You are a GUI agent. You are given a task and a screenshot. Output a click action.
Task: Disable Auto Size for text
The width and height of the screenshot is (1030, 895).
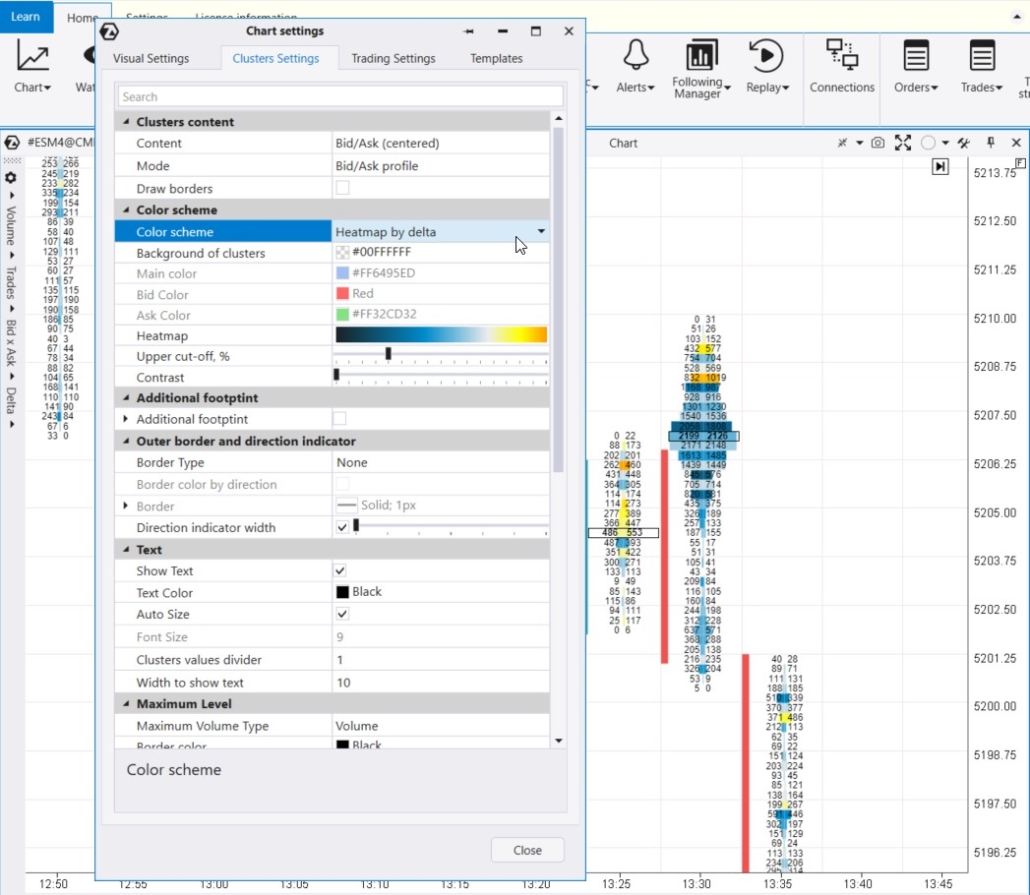[x=341, y=614]
